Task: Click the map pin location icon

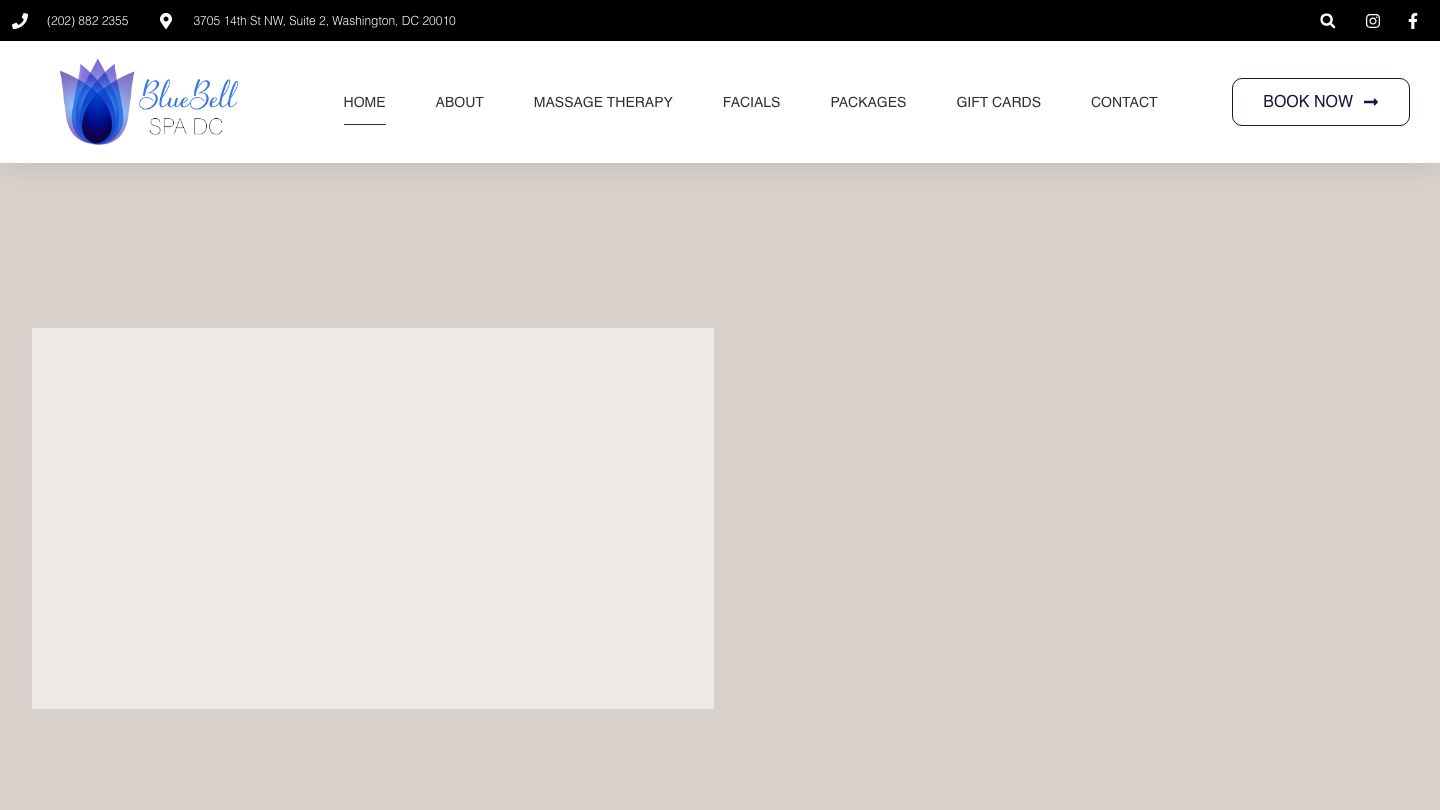Action: [166, 21]
